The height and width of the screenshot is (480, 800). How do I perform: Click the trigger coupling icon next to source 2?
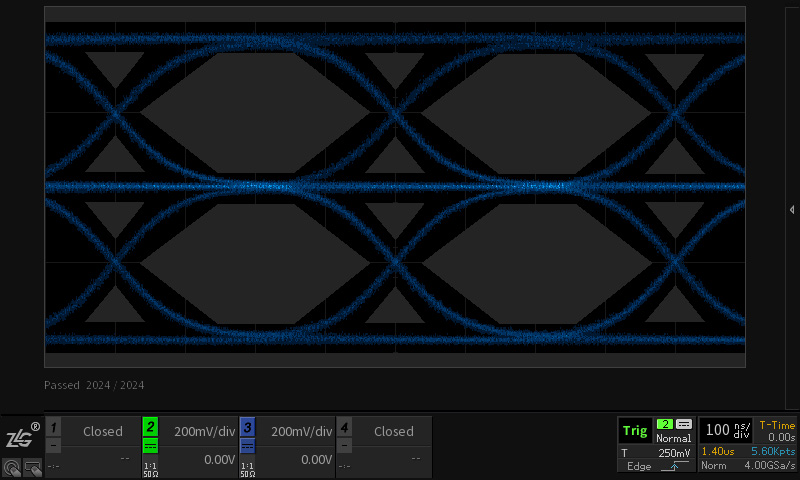(684, 424)
